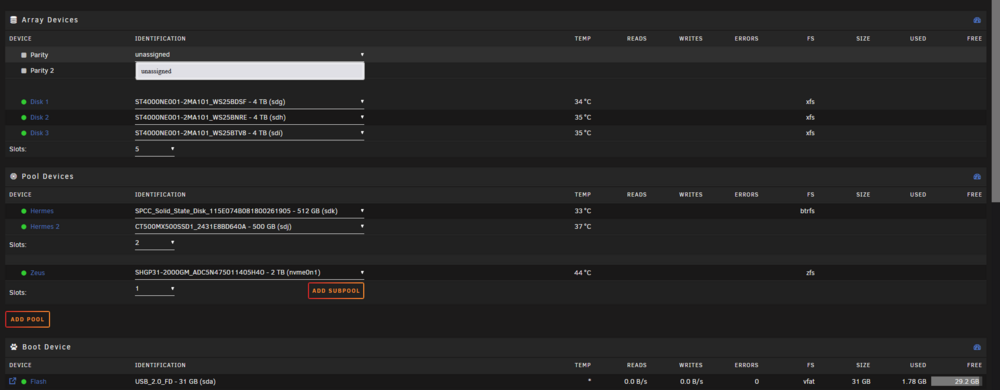Click the Flash free space bar 29.2 GB

[x=957, y=382]
